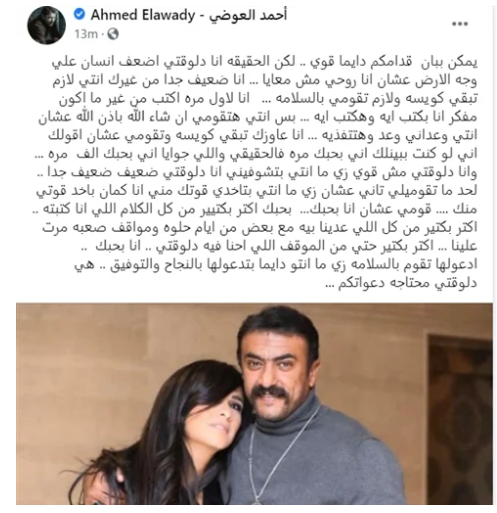Open the Ahmed Elawady profile name link
Image resolution: width=497 pixels, height=513 pixels.
point(143,15)
